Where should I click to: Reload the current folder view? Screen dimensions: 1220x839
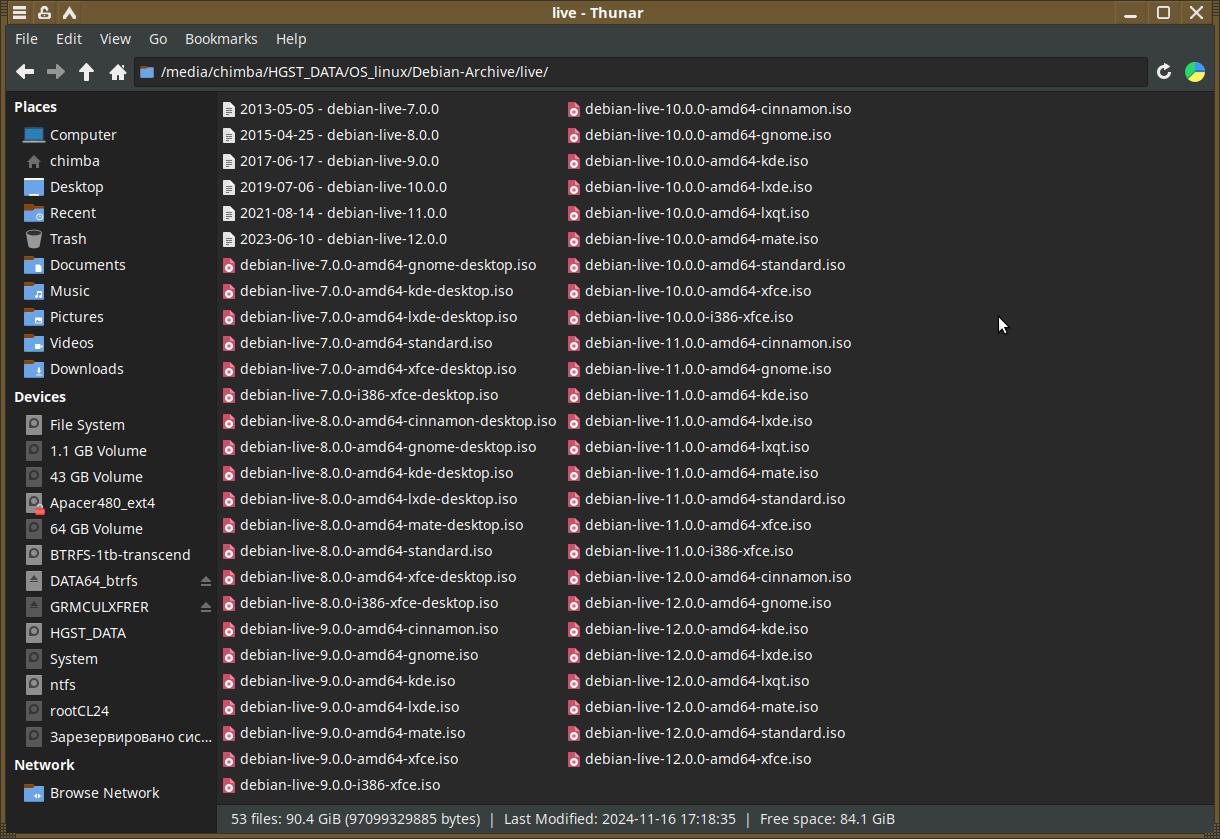[x=1164, y=72]
